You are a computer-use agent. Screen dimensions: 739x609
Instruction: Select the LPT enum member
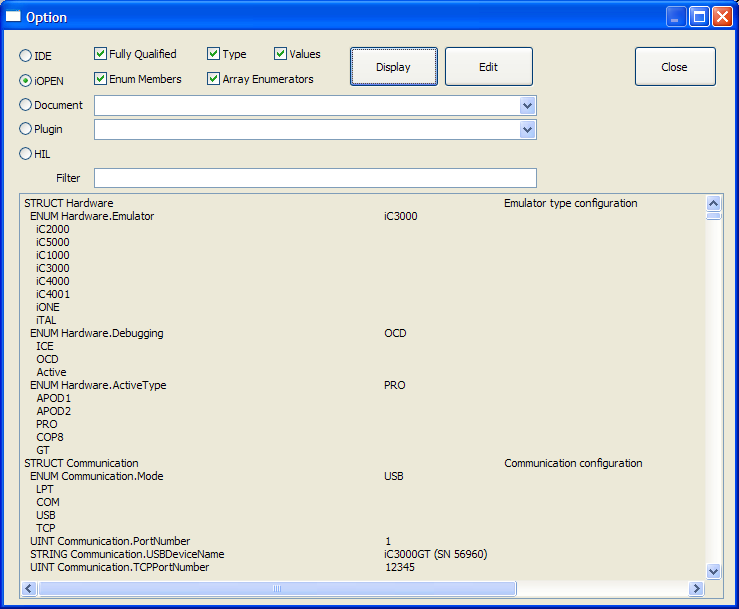tap(45, 489)
